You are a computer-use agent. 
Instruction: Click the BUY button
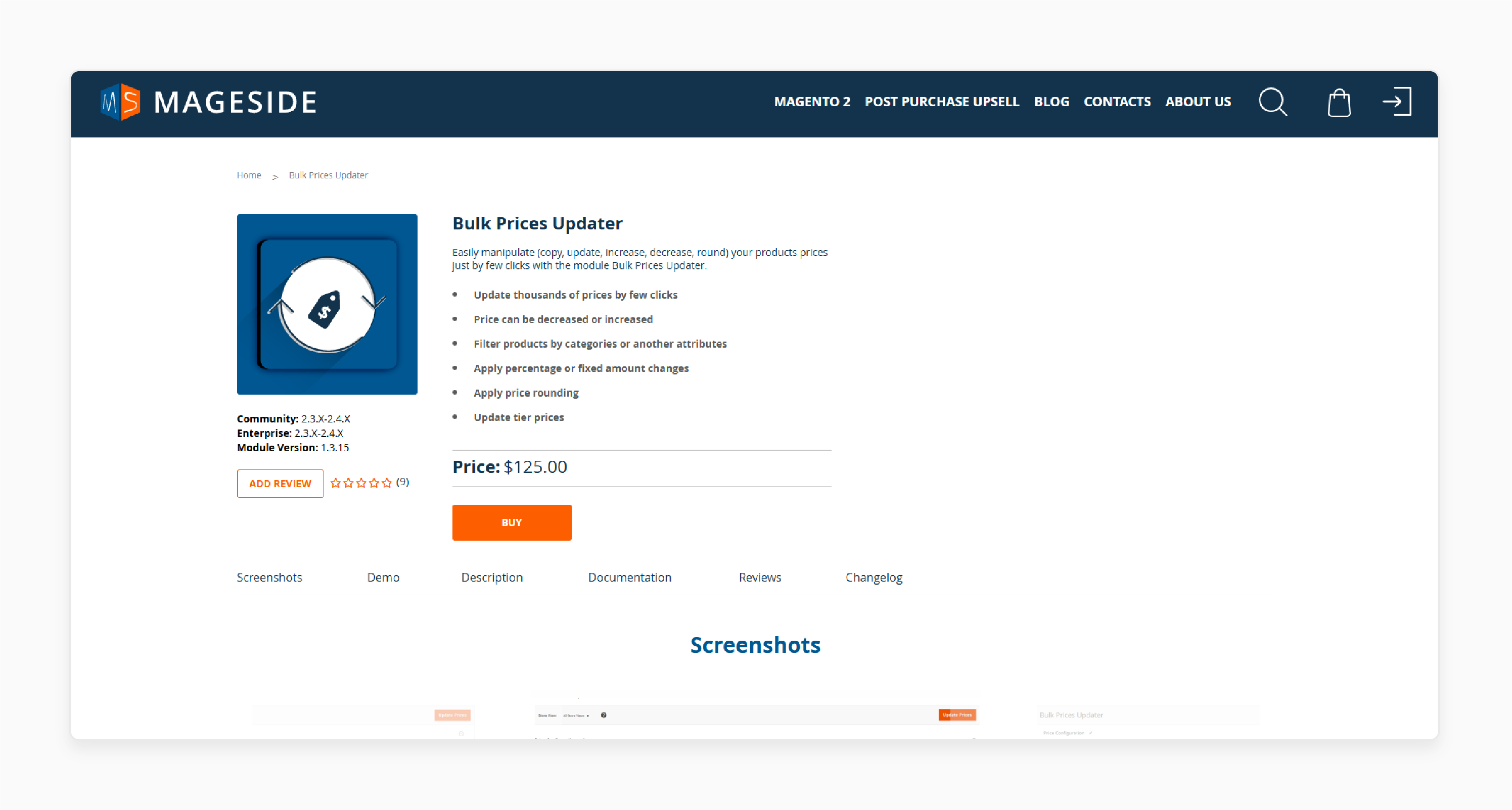(511, 522)
